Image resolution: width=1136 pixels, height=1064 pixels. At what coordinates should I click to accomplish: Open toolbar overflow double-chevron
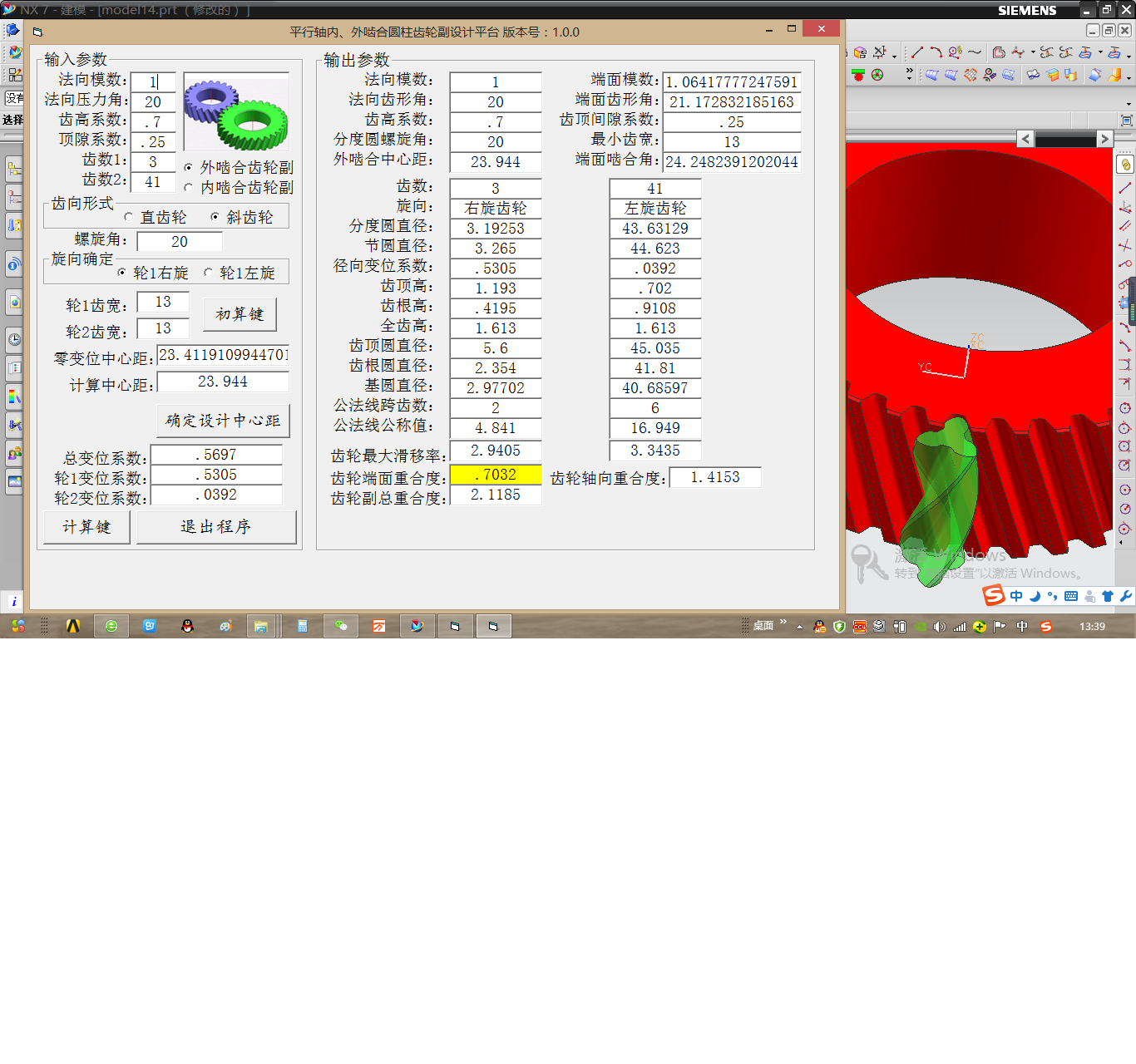pyautogui.click(x=909, y=73)
